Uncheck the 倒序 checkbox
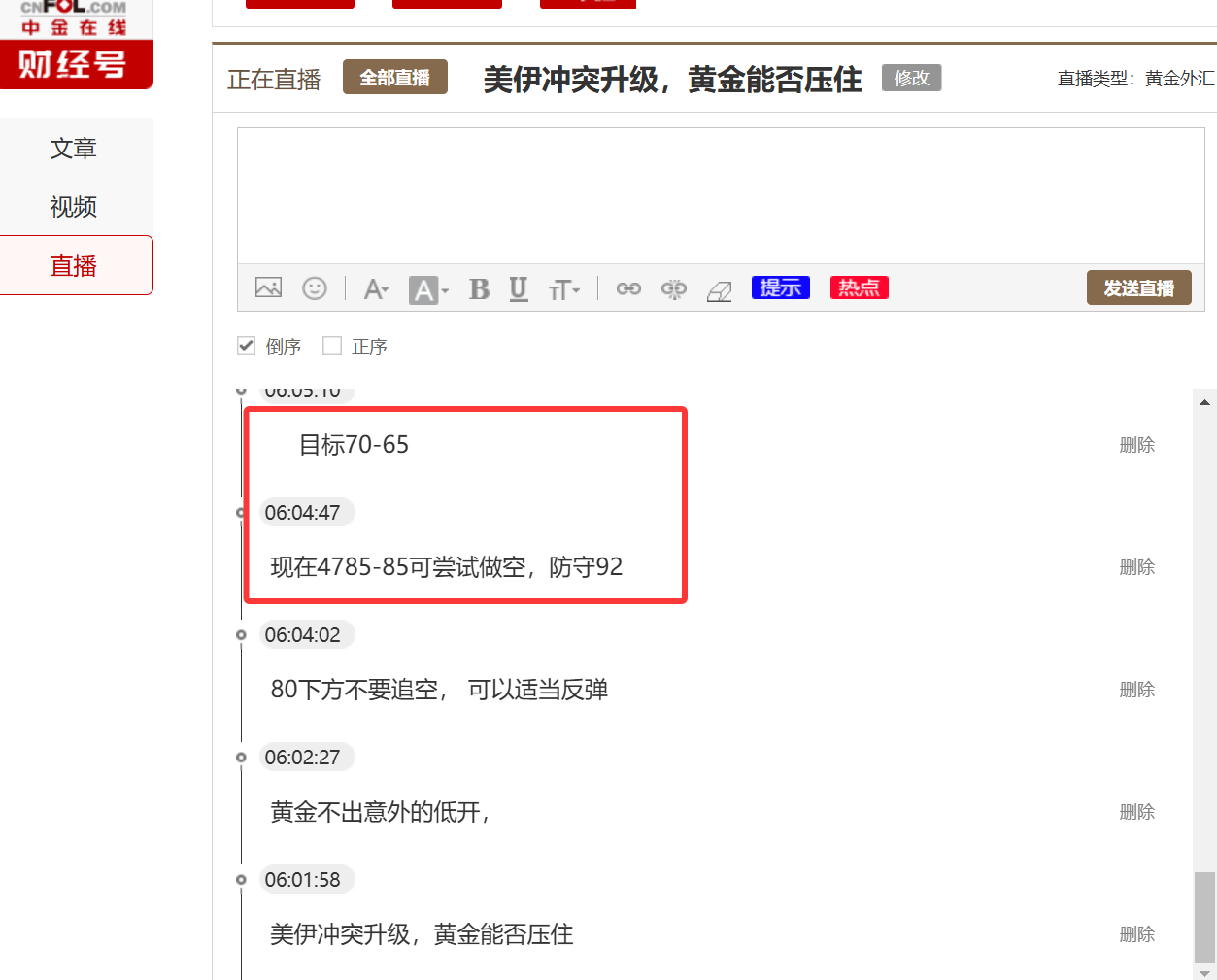 (247, 346)
